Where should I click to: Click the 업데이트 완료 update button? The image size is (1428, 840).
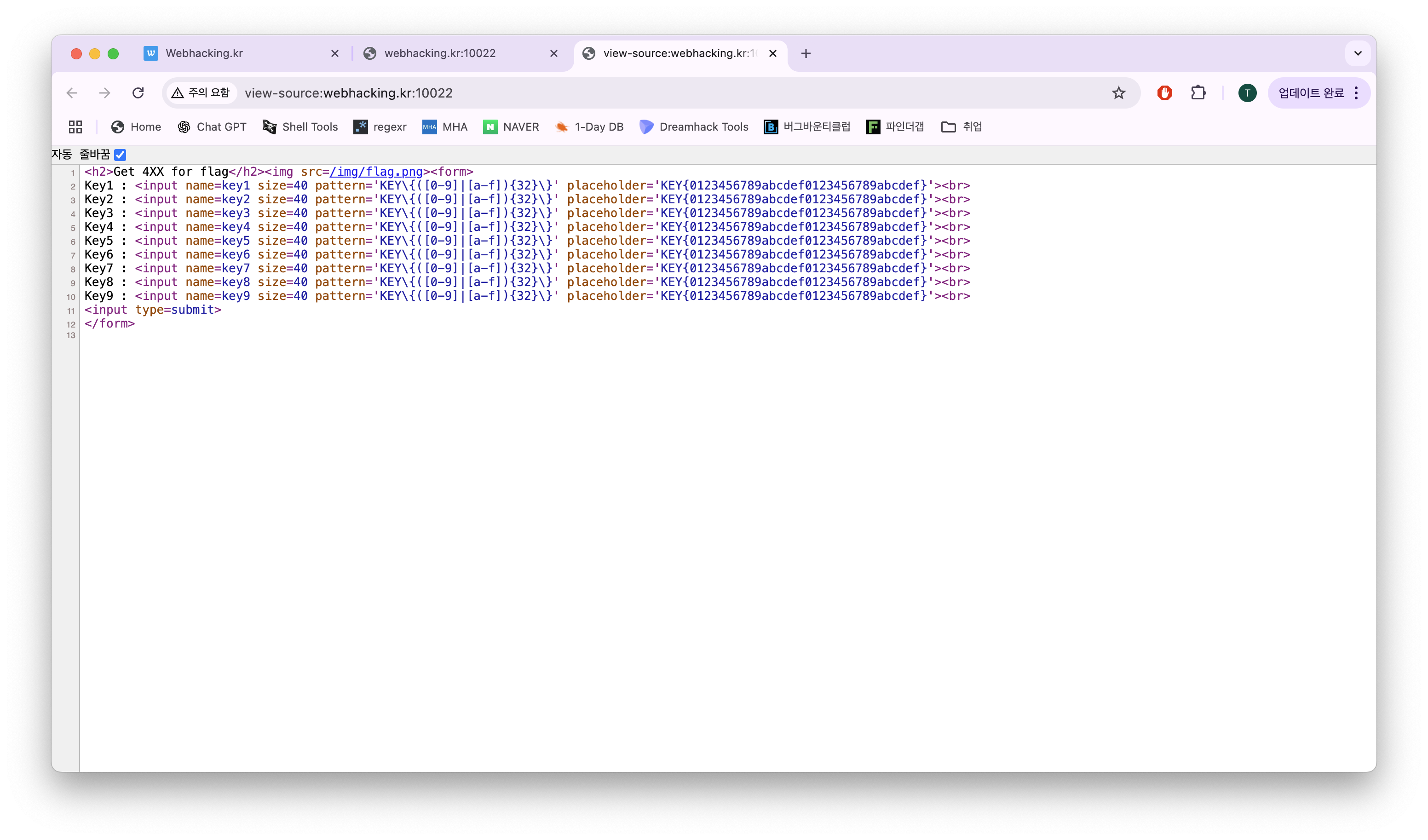(x=1311, y=93)
